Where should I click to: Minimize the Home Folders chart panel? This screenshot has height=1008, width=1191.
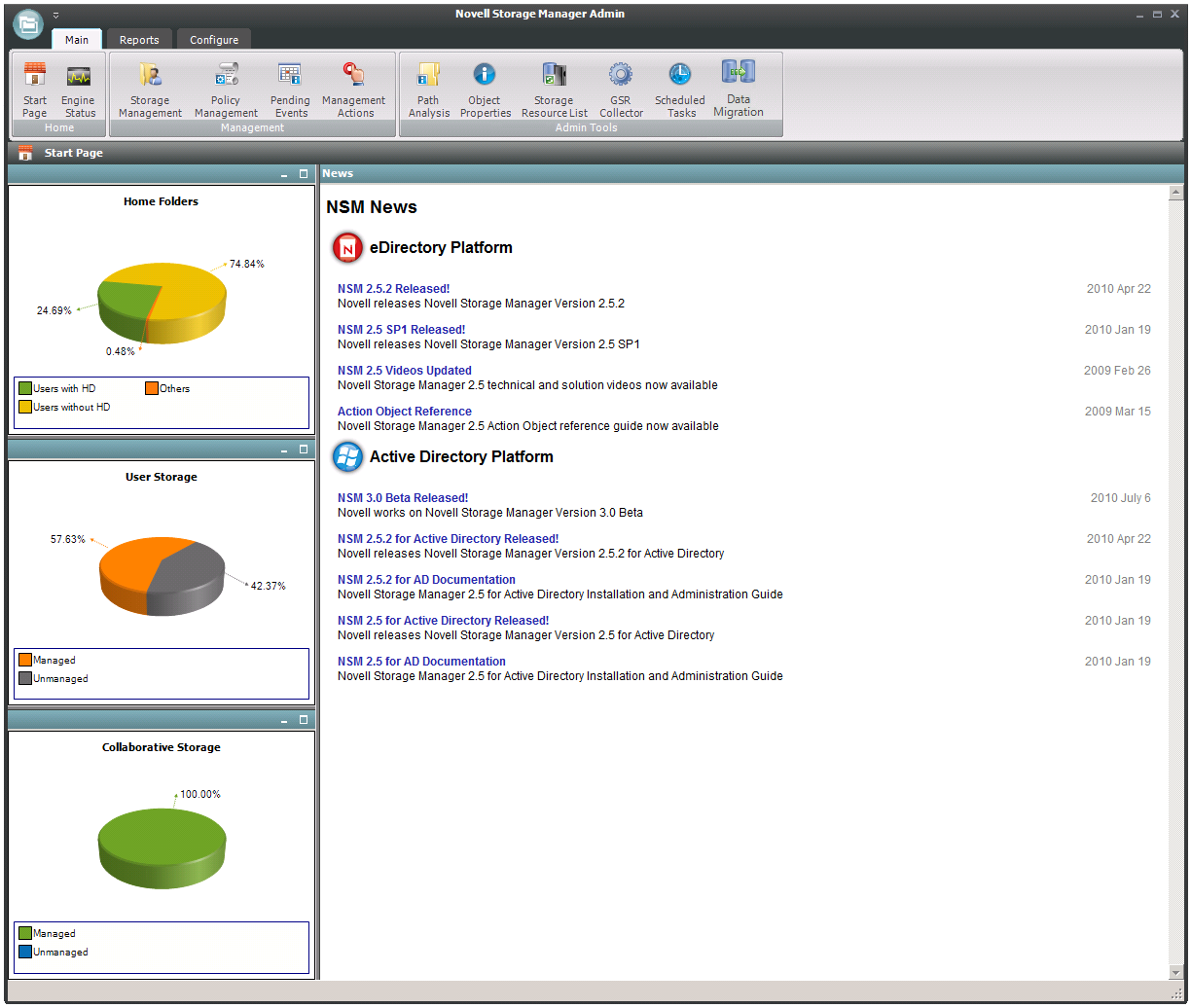284,175
